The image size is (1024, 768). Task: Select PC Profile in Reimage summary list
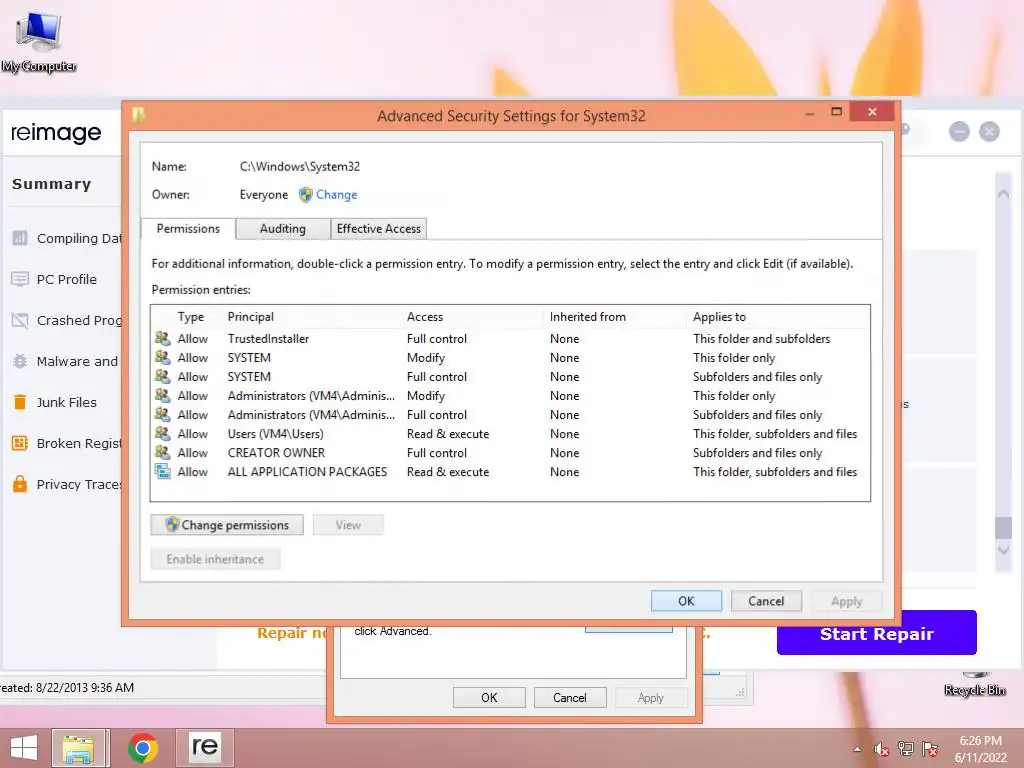click(x=67, y=280)
